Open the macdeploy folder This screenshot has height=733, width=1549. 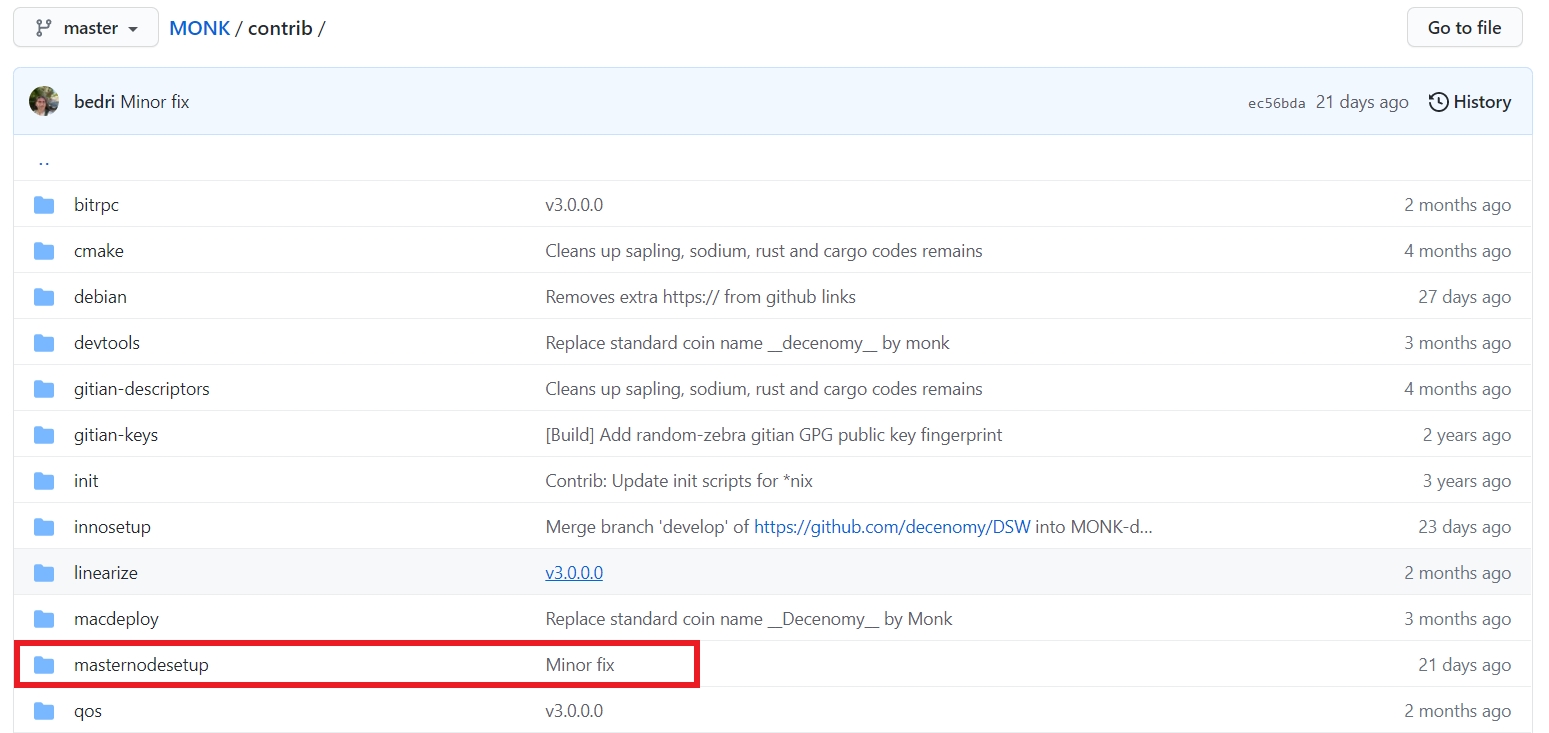click(116, 619)
